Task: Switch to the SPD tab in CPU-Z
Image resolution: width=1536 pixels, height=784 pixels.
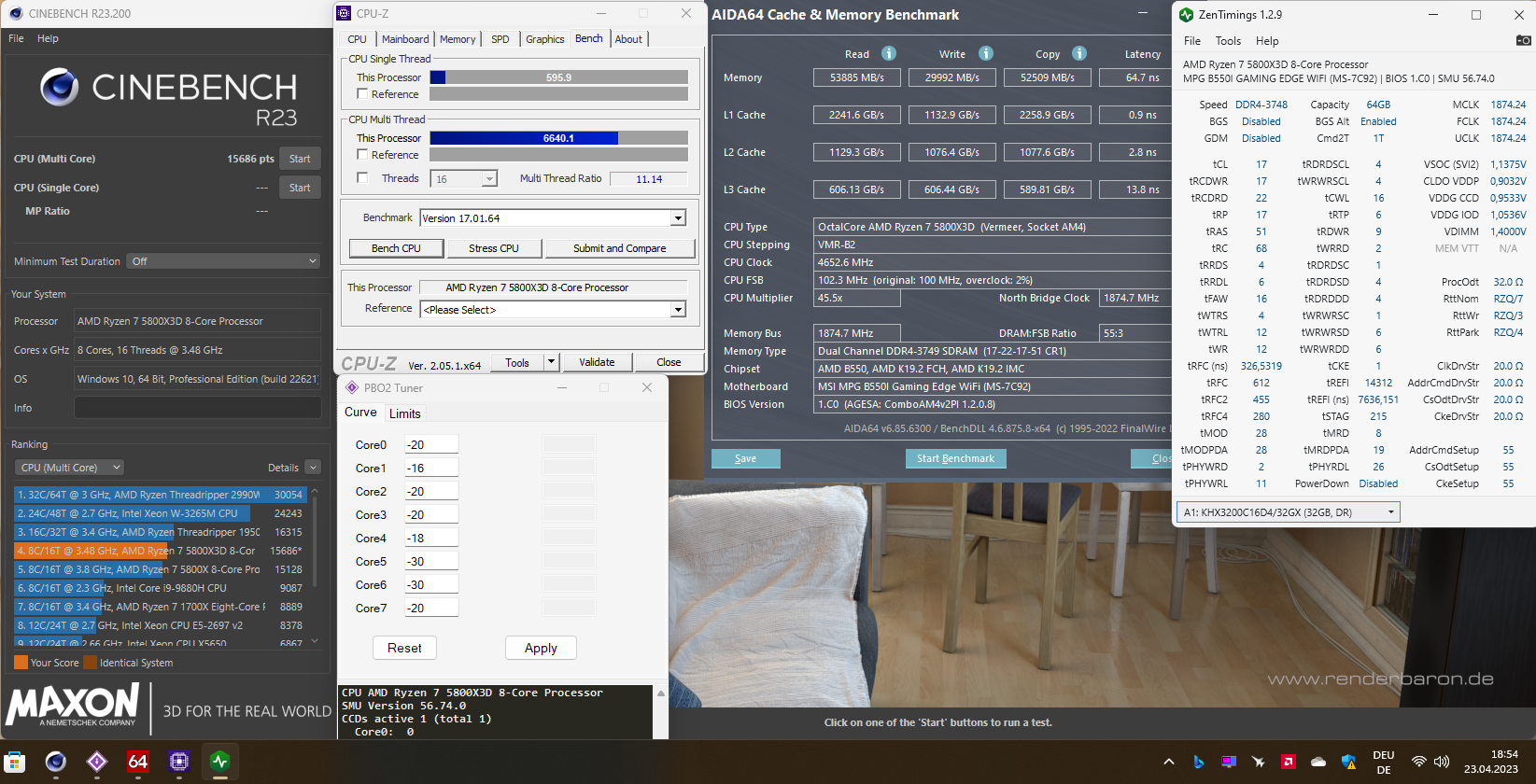Action: [500, 39]
